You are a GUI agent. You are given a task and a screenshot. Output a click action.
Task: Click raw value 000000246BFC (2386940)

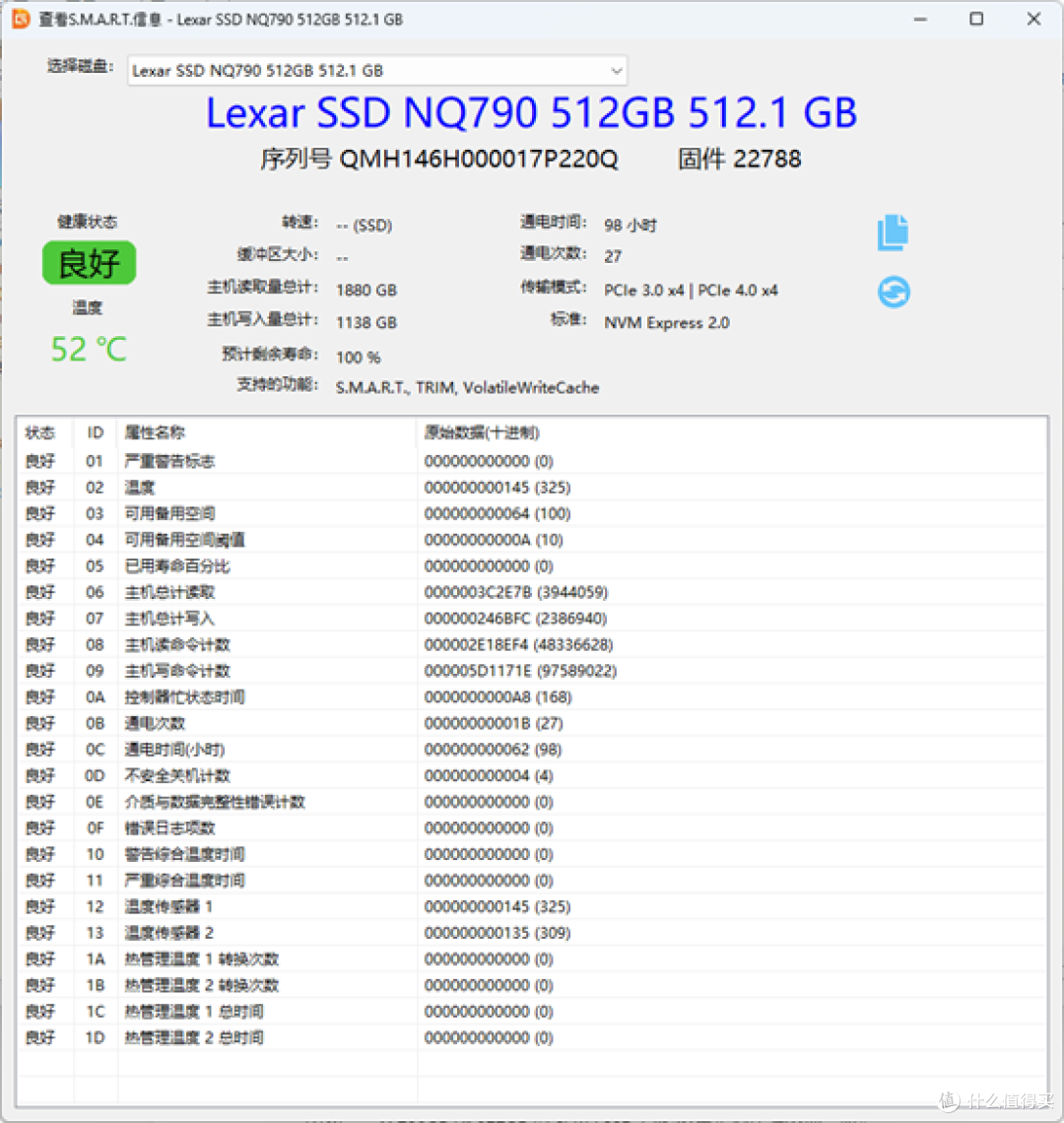[x=515, y=618]
